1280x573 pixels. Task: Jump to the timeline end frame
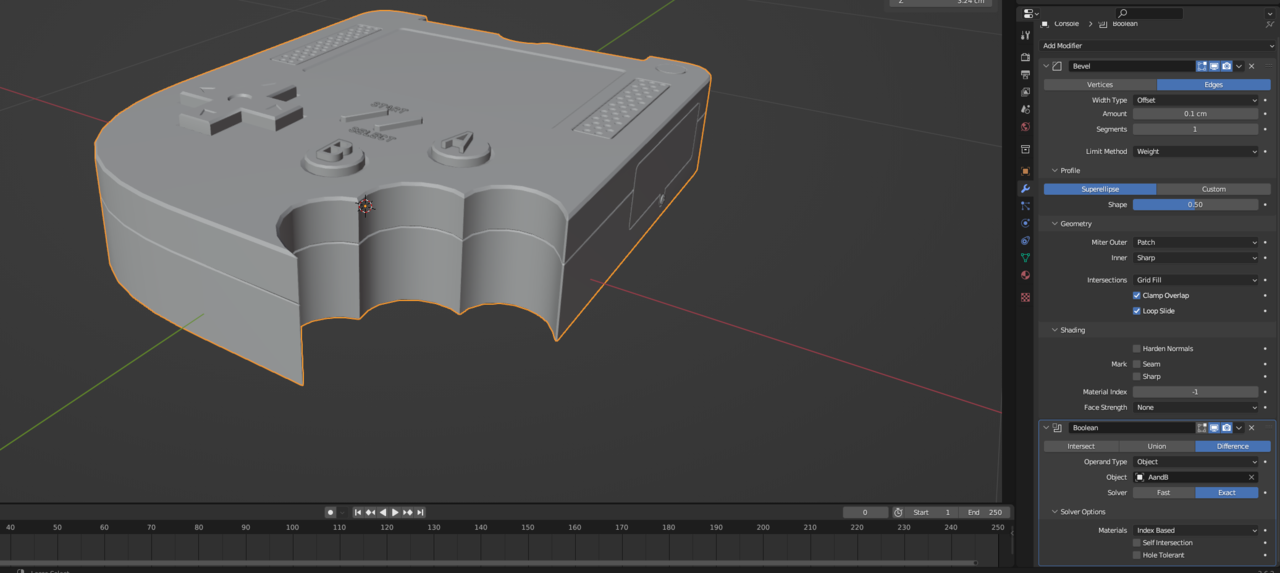point(420,512)
